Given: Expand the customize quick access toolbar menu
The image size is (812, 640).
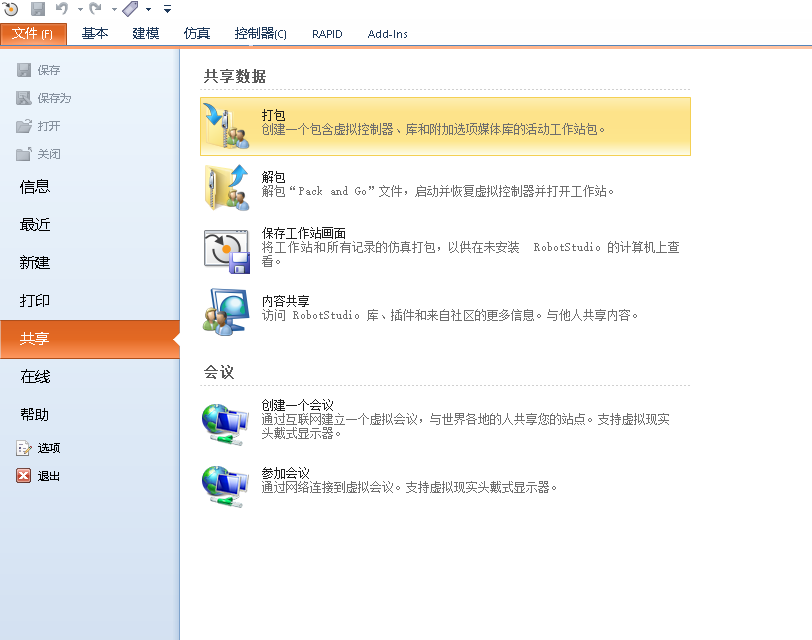Looking at the screenshot, I should 166,10.
